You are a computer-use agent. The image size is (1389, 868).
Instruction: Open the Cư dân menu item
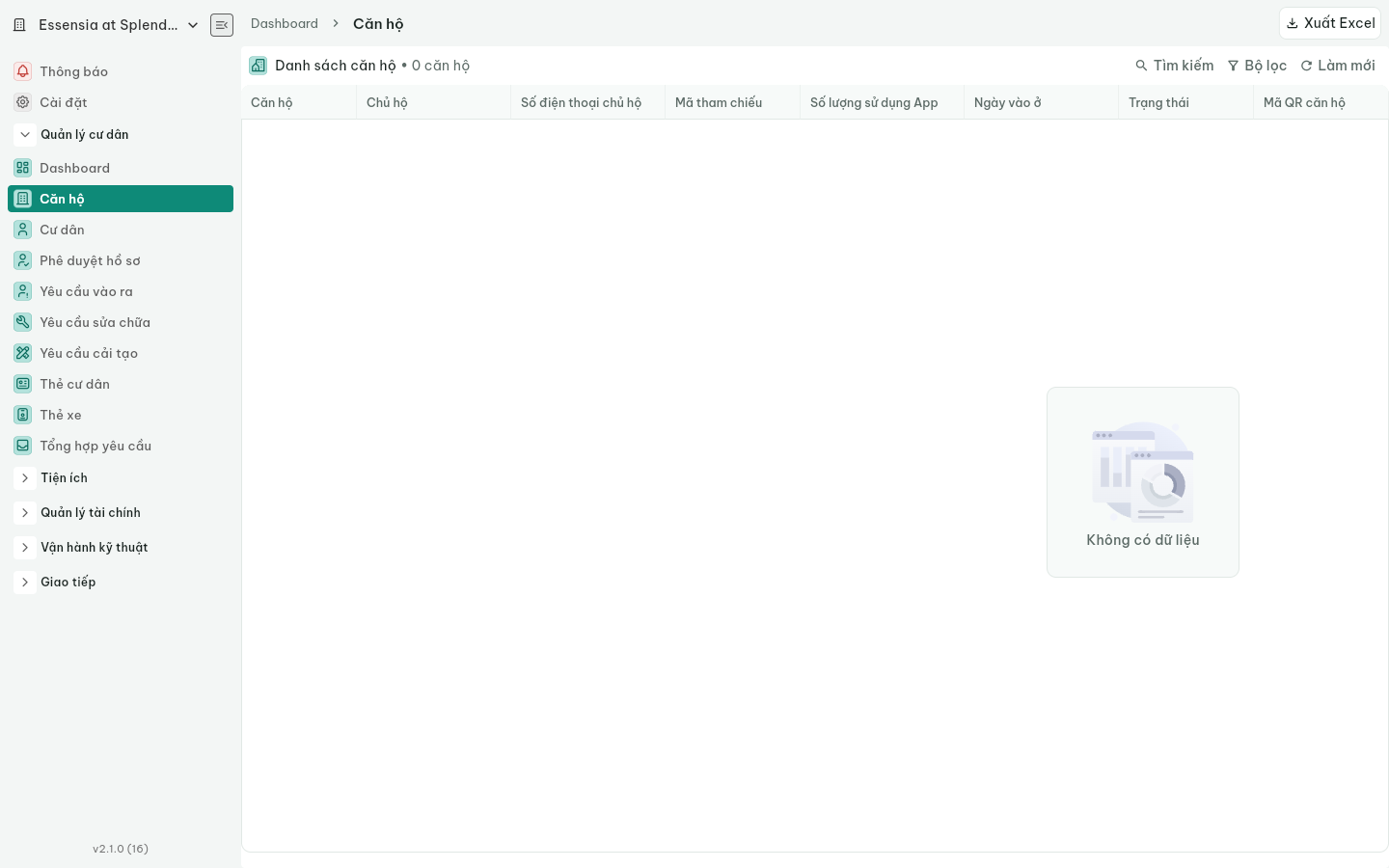point(121,230)
